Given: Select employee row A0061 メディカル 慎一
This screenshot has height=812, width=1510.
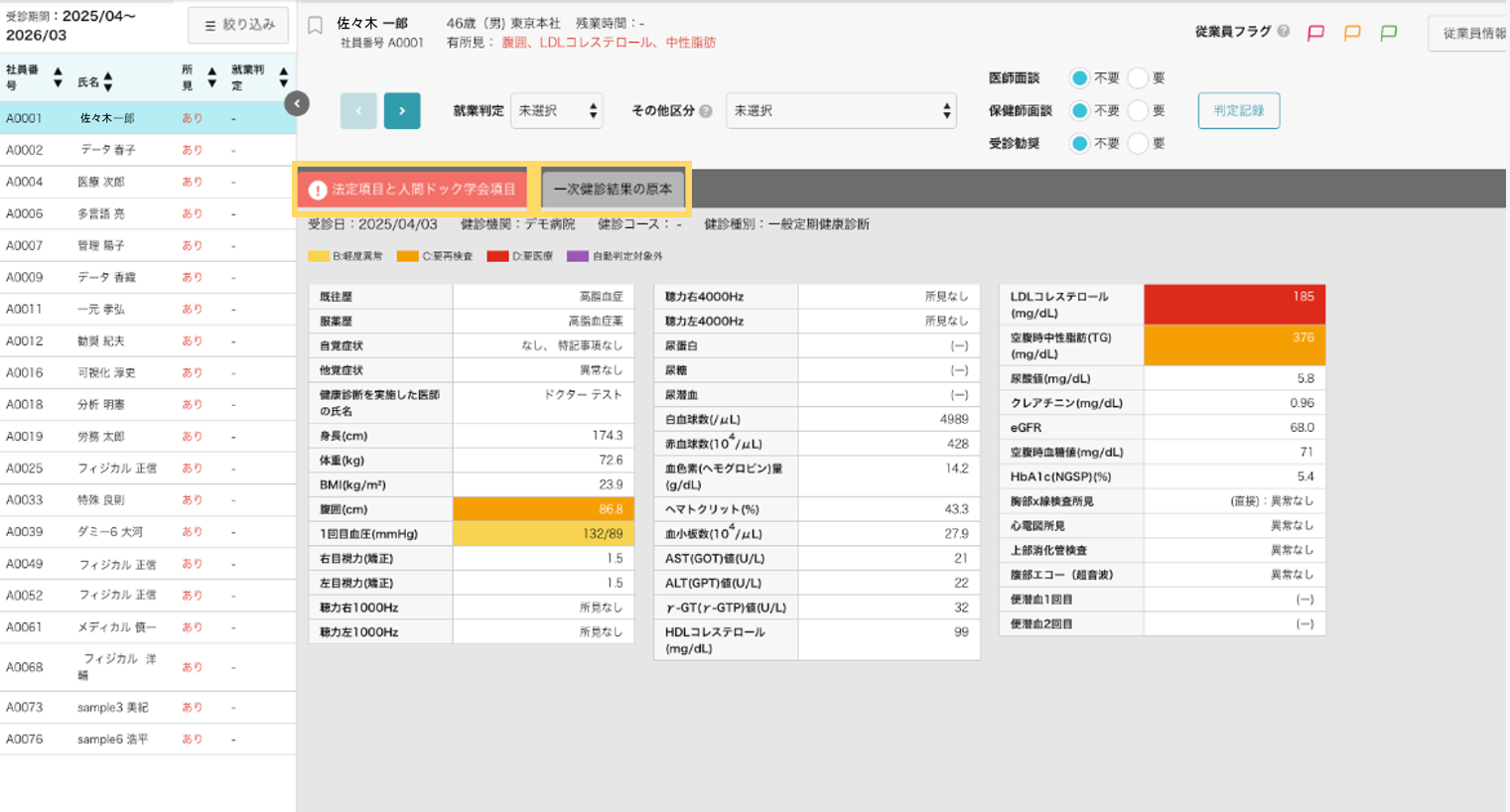Looking at the screenshot, I should [148, 626].
